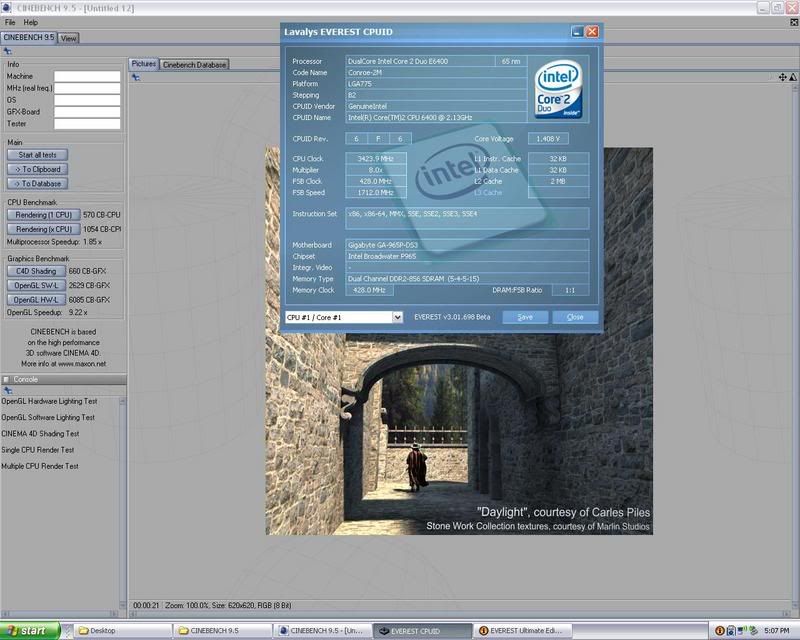Screen dimensions: 800x640
Task: Click the Intel Core 2 Duo logo
Action: coord(558,89)
